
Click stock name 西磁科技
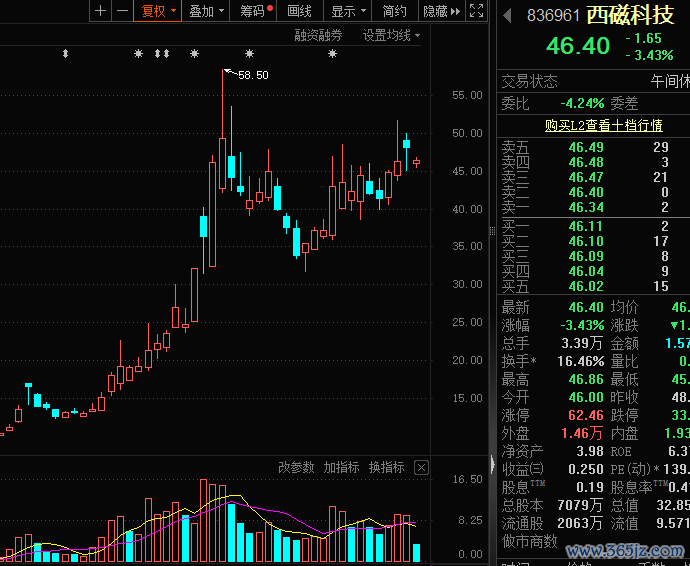tap(630, 15)
